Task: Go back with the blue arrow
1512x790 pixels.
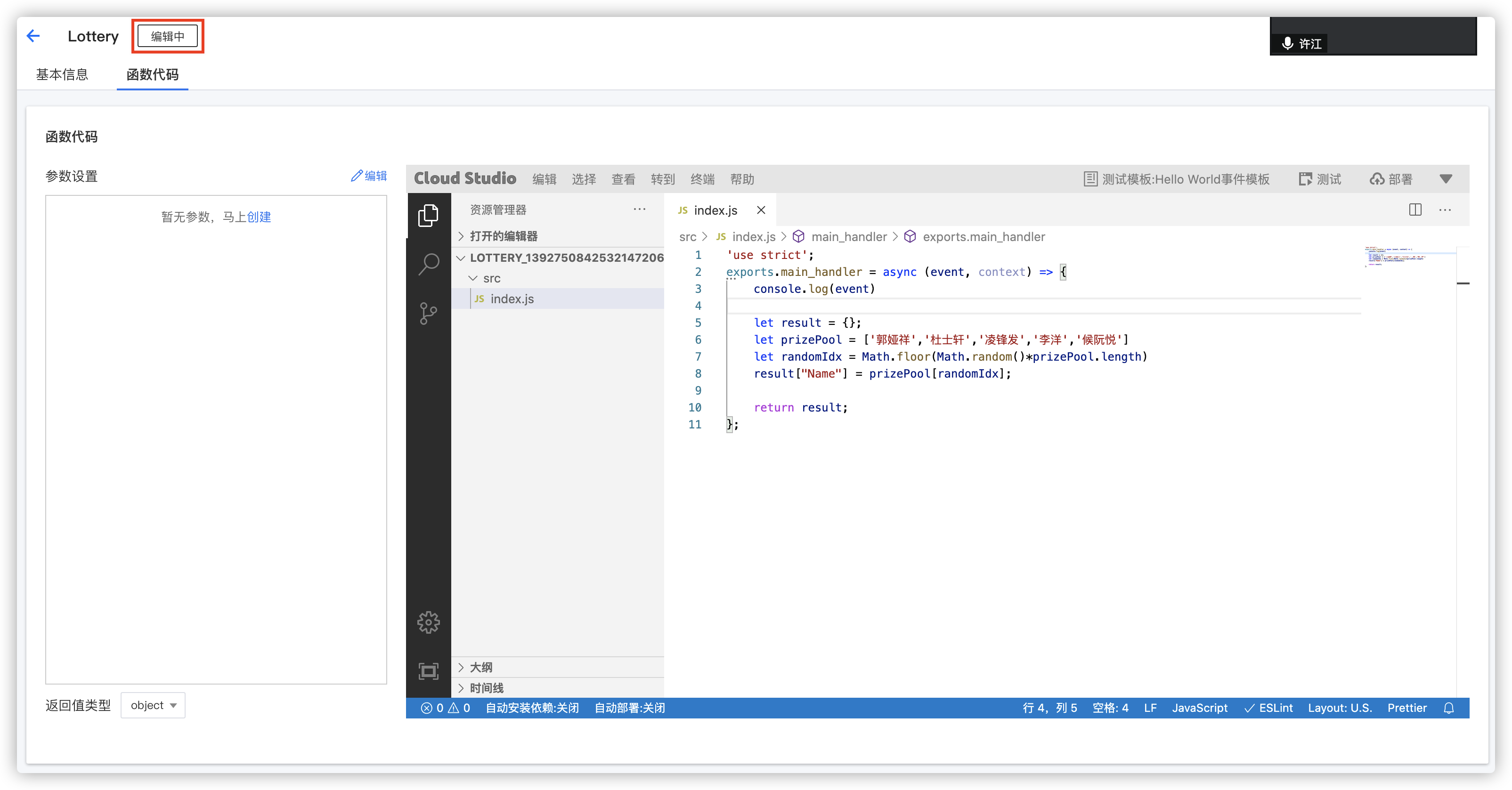Action: tap(33, 36)
